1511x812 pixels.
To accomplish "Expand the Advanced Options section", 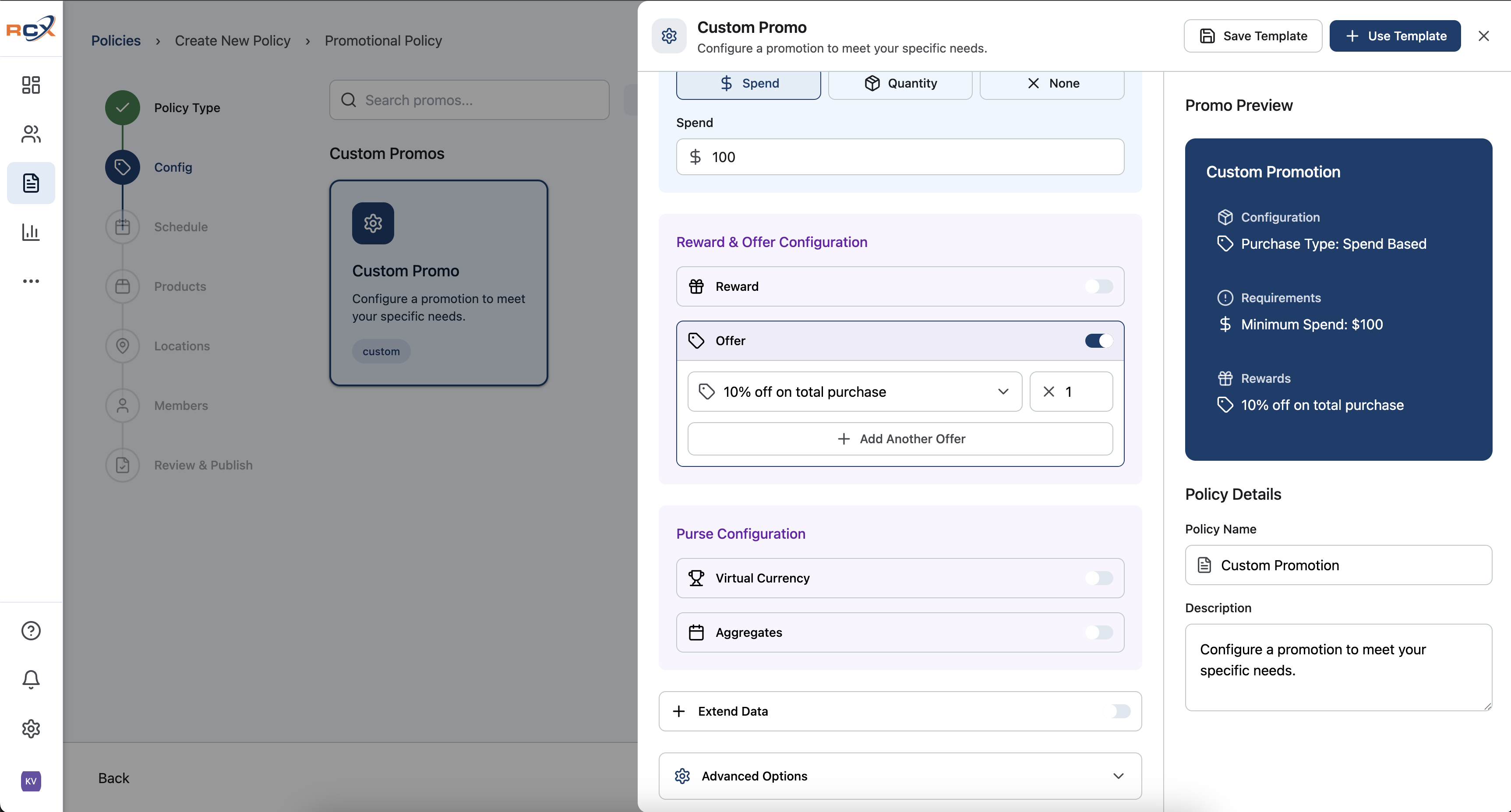I will click(900, 776).
